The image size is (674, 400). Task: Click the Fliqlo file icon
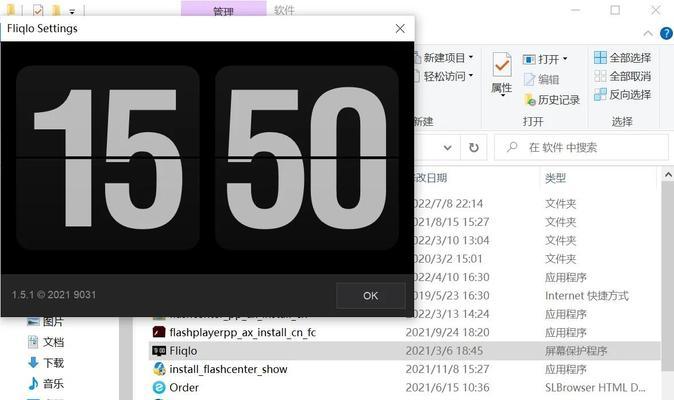point(159,351)
